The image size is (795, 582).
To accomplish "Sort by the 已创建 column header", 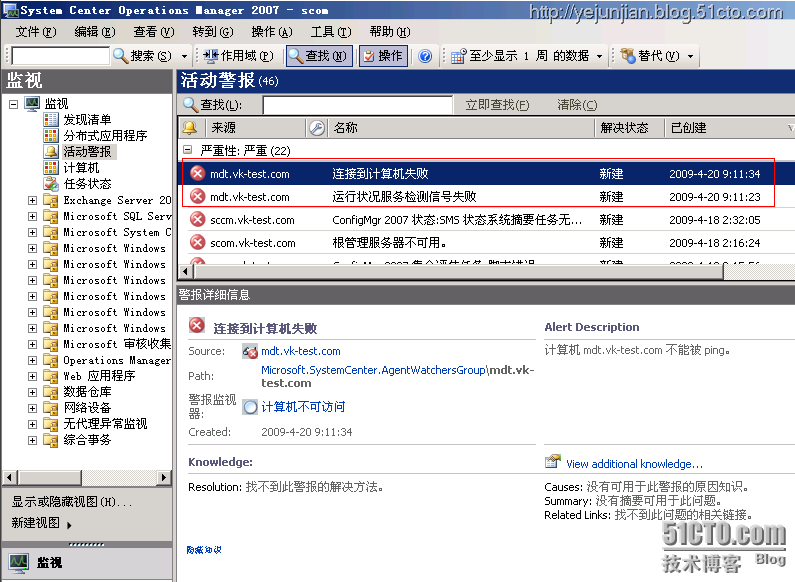I will (x=729, y=128).
